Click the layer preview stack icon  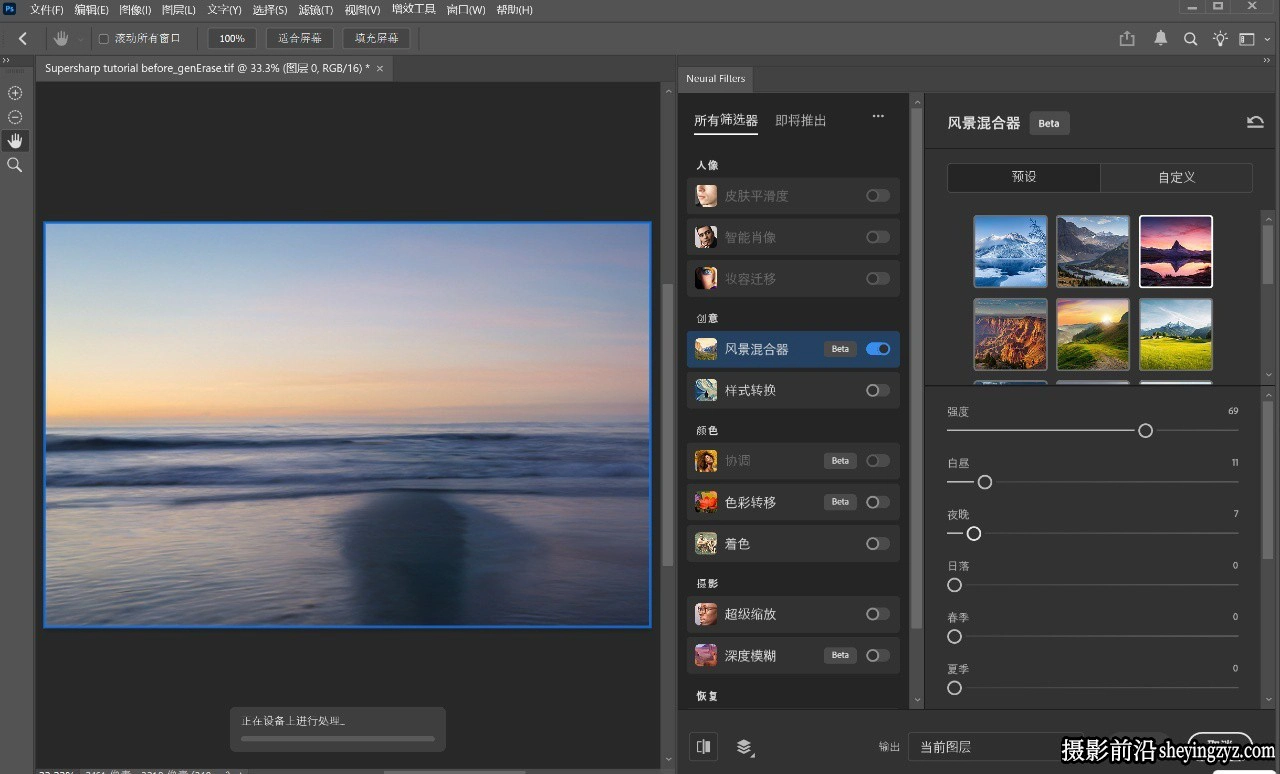pyautogui.click(x=744, y=746)
